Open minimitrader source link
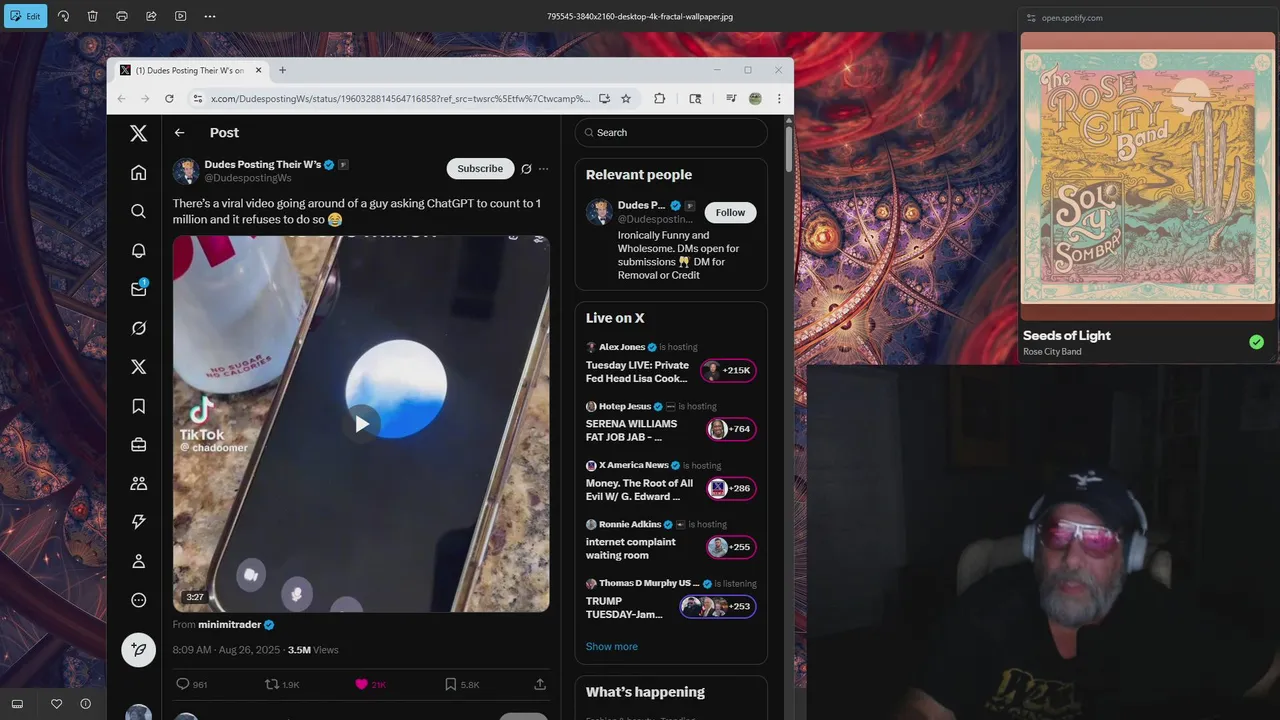 click(x=229, y=624)
